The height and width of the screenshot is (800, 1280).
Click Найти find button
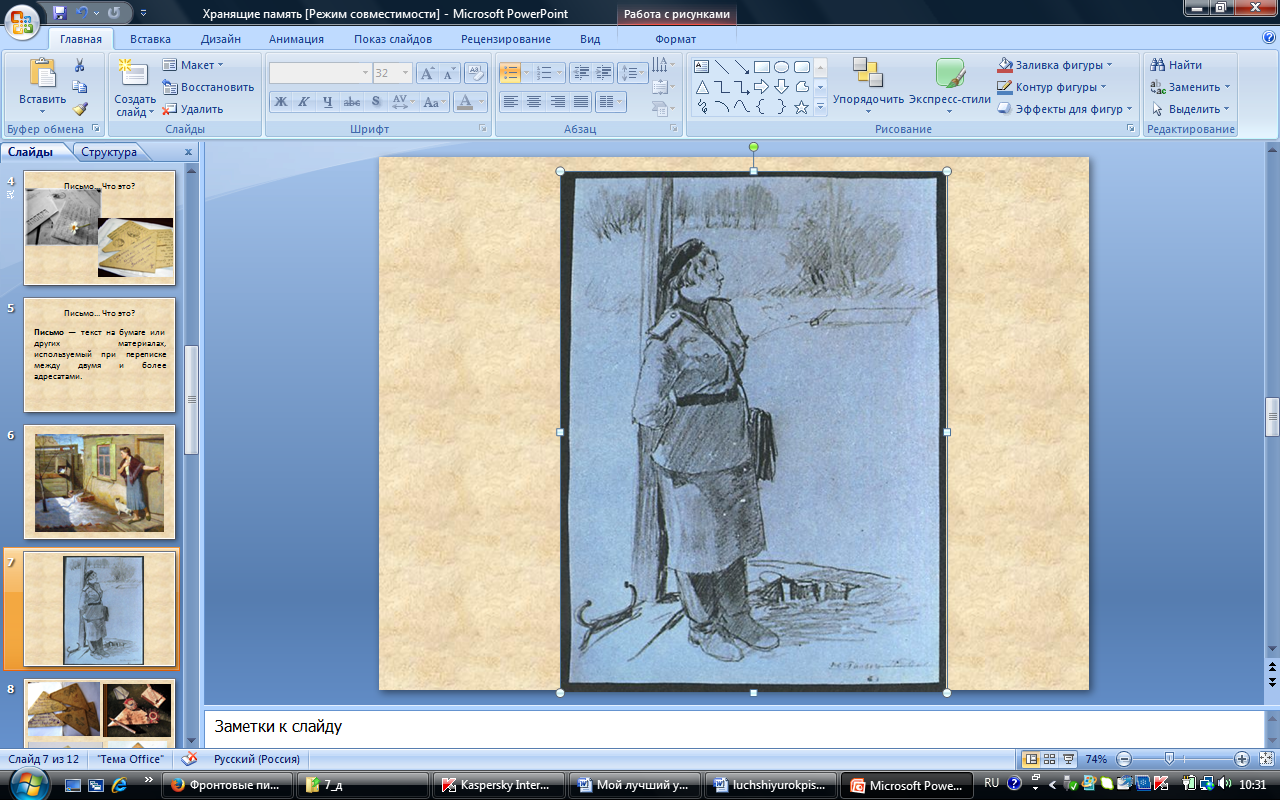tap(1177, 65)
